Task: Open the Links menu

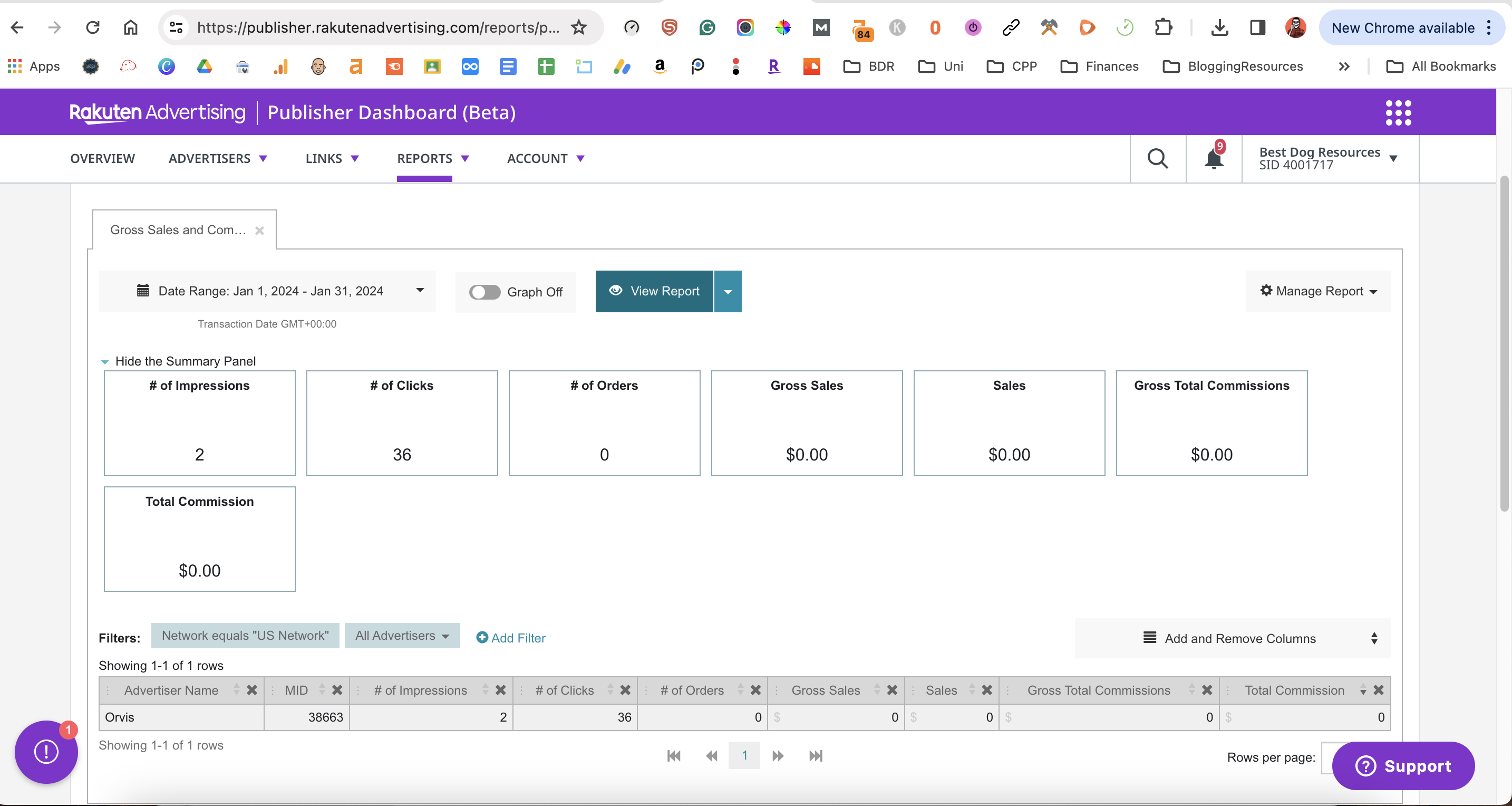Action: click(x=332, y=159)
